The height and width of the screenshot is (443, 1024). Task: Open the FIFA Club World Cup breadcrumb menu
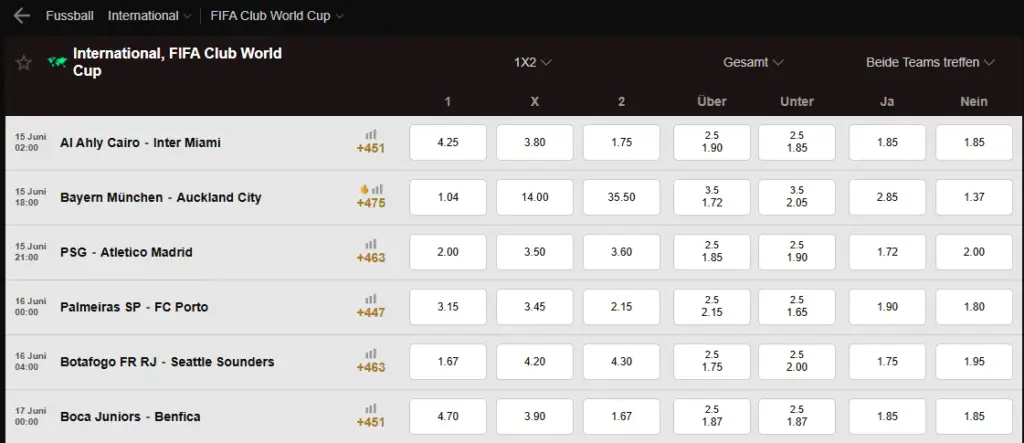coord(277,16)
